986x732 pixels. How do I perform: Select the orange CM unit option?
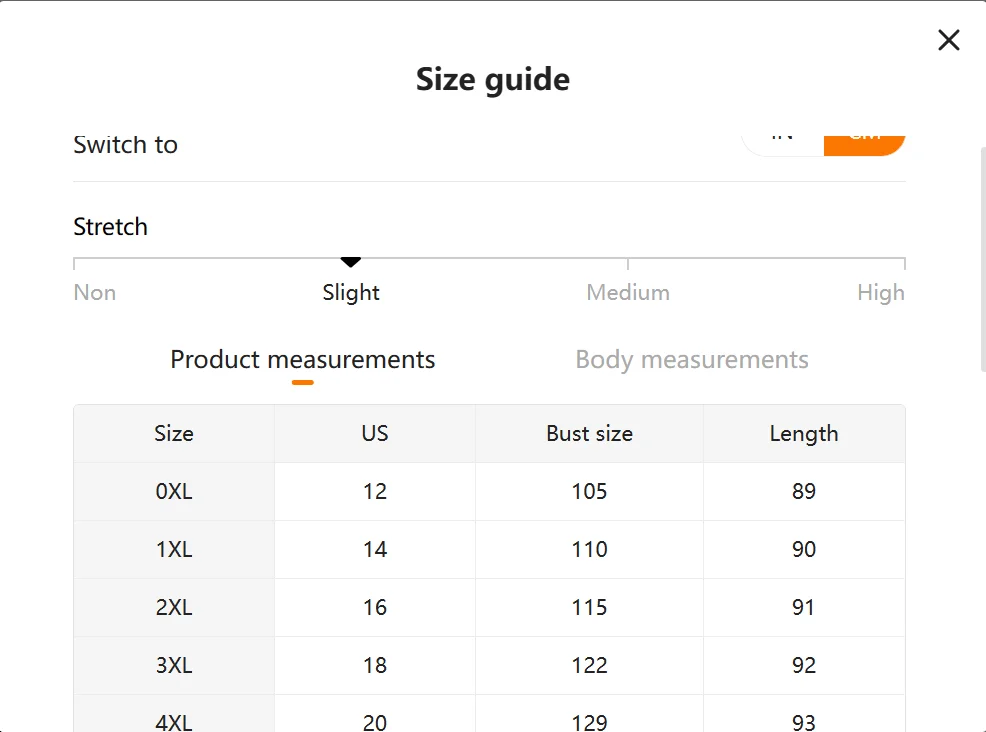(x=865, y=140)
